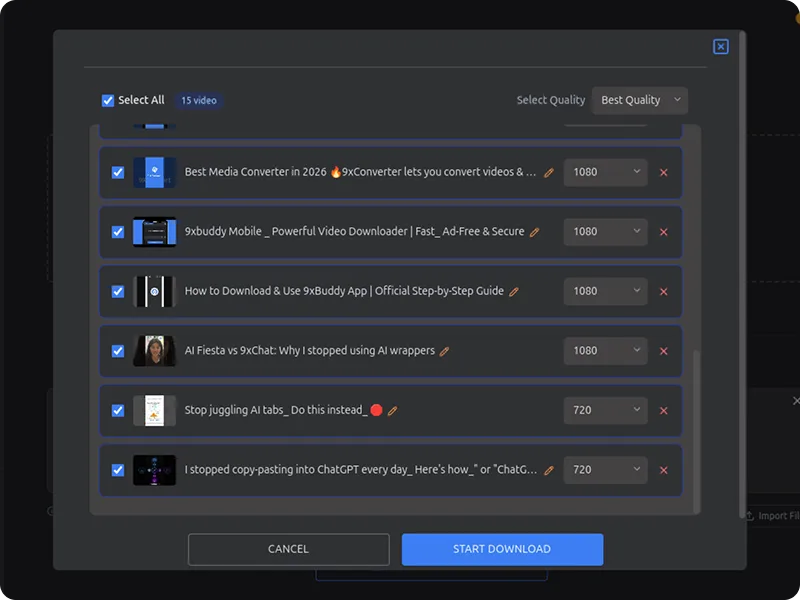
Task: Change resolution for the 9xBuddy App guide
Action: [x=604, y=291]
